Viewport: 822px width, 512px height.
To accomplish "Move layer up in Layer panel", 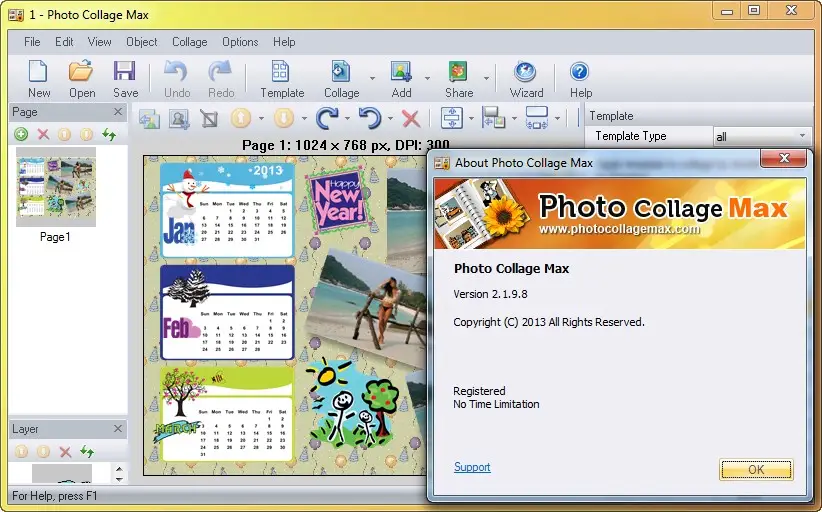I will pos(21,451).
